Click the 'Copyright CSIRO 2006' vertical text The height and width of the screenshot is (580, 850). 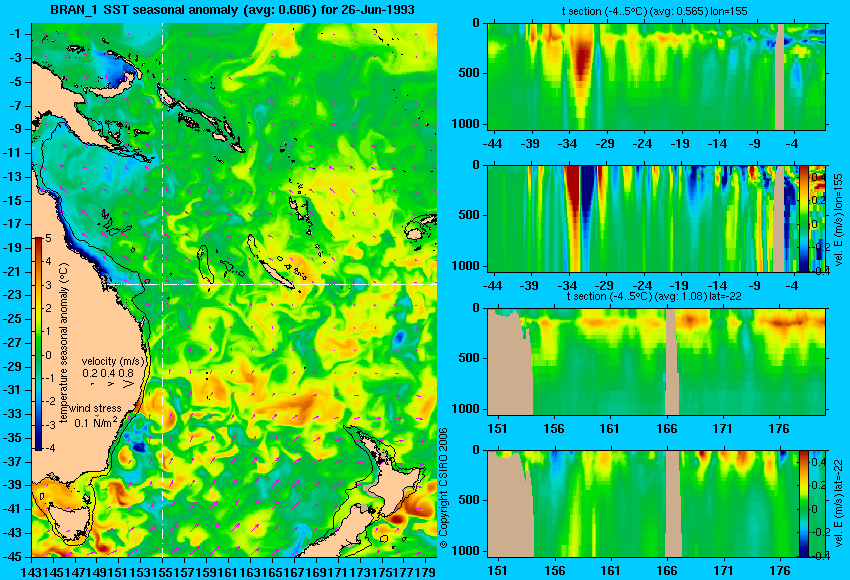[x=443, y=487]
